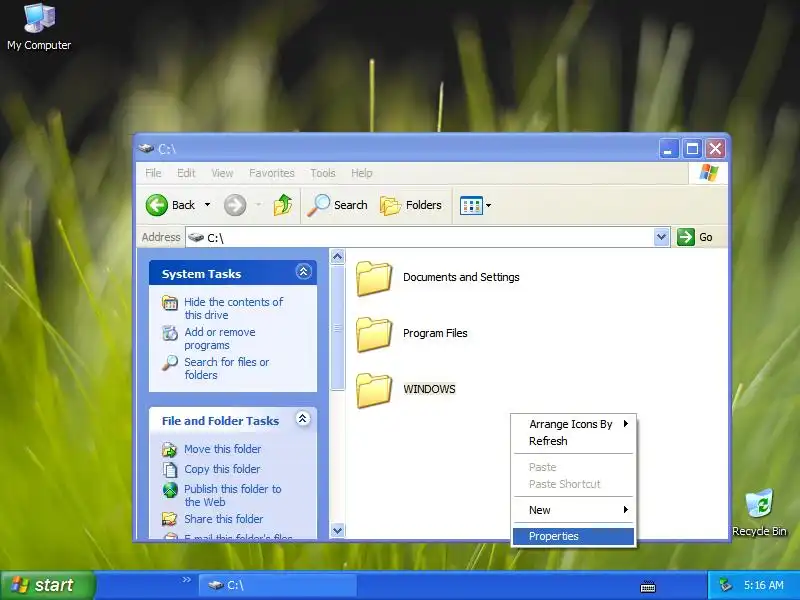Toggle the Folders pane toolbar button
The height and width of the screenshot is (600, 800).
(x=411, y=205)
